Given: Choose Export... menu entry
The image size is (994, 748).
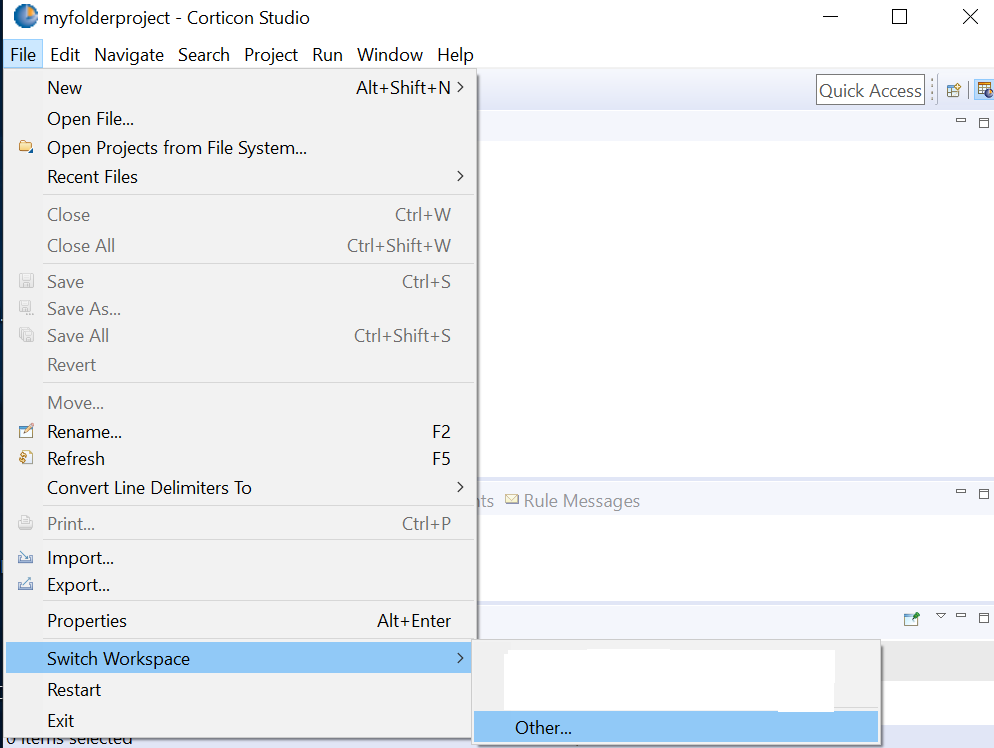Looking at the screenshot, I should (240, 584).
